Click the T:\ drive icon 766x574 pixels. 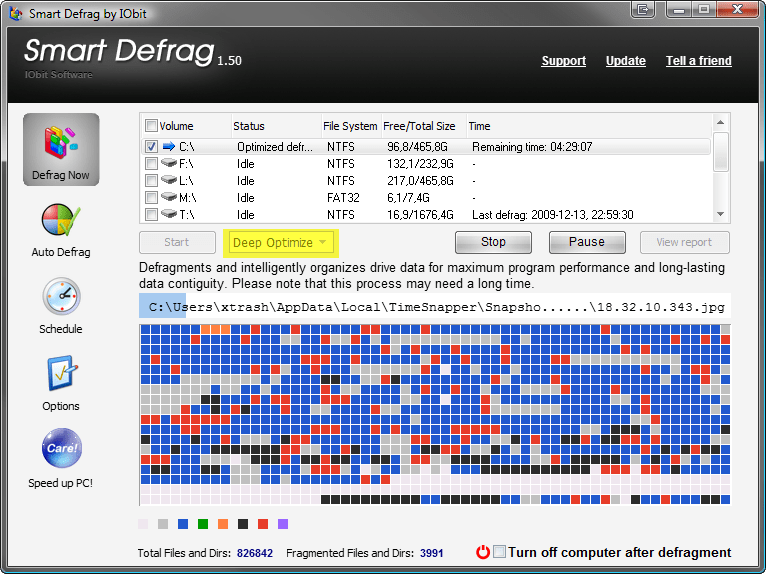point(169,214)
